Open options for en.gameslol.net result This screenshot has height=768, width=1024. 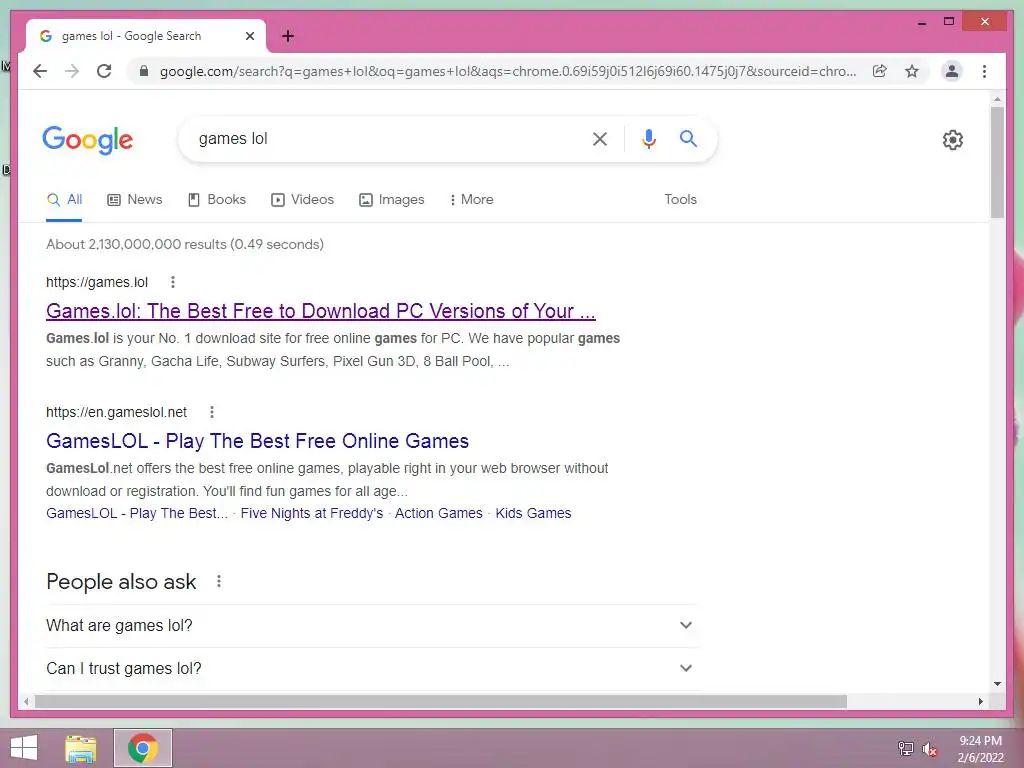(x=212, y=412)
